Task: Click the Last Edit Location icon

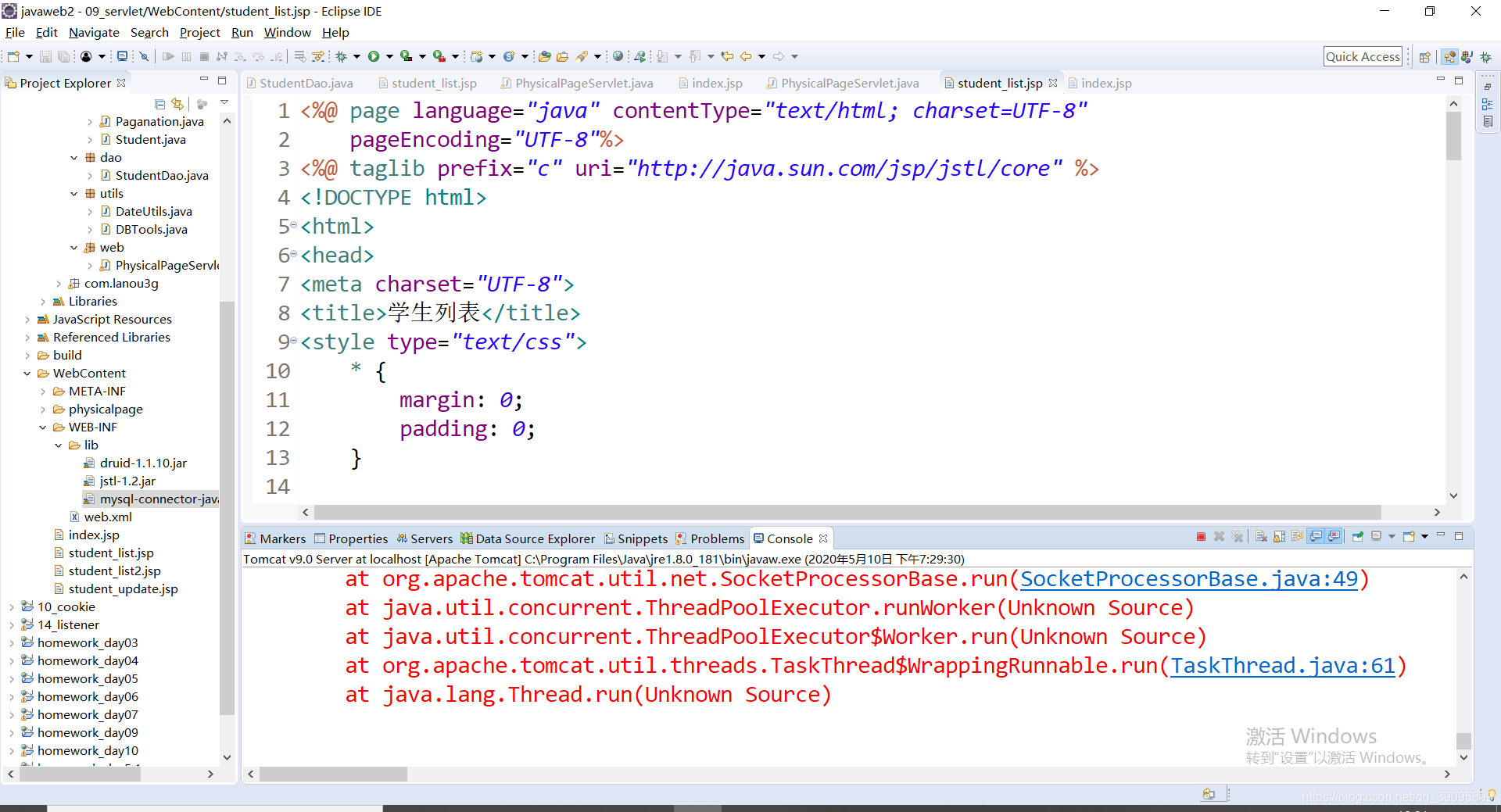Action: click(727, 56)
